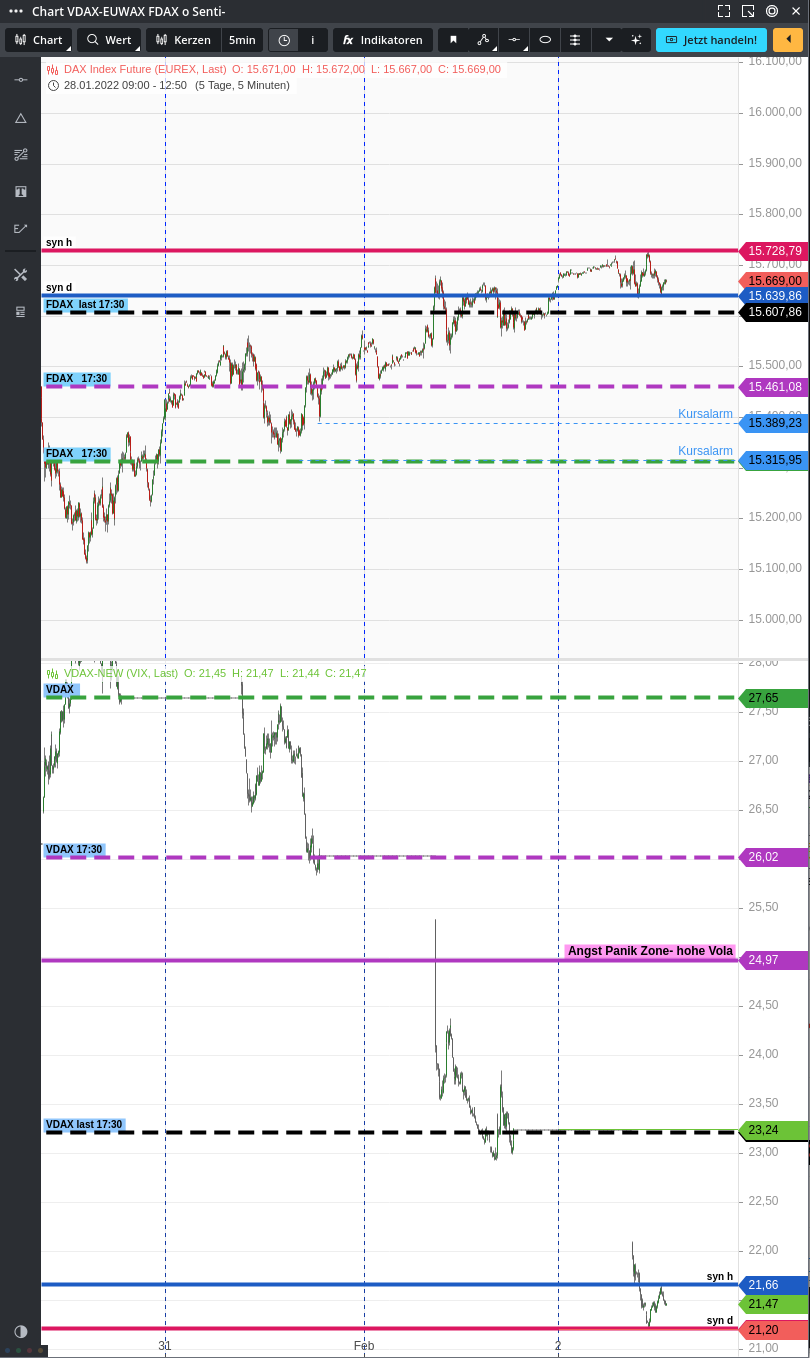Viewport: 810px width, 1358px height.
Task: Select the Wert search menu item
Action: 109,40
